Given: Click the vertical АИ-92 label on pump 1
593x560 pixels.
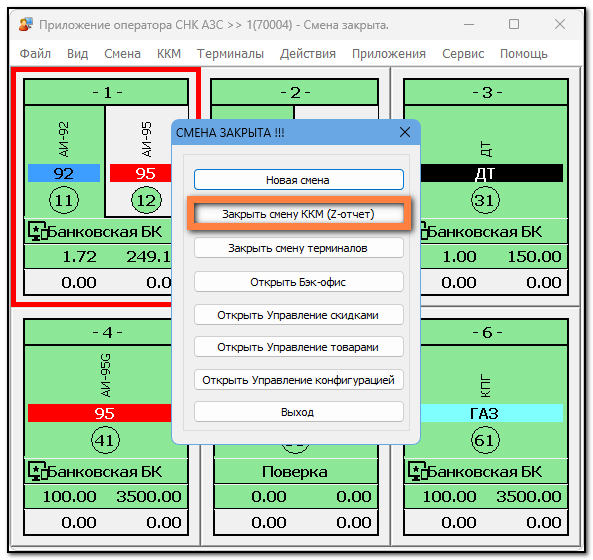Looking at the screenshot, I should coord(64,139).
